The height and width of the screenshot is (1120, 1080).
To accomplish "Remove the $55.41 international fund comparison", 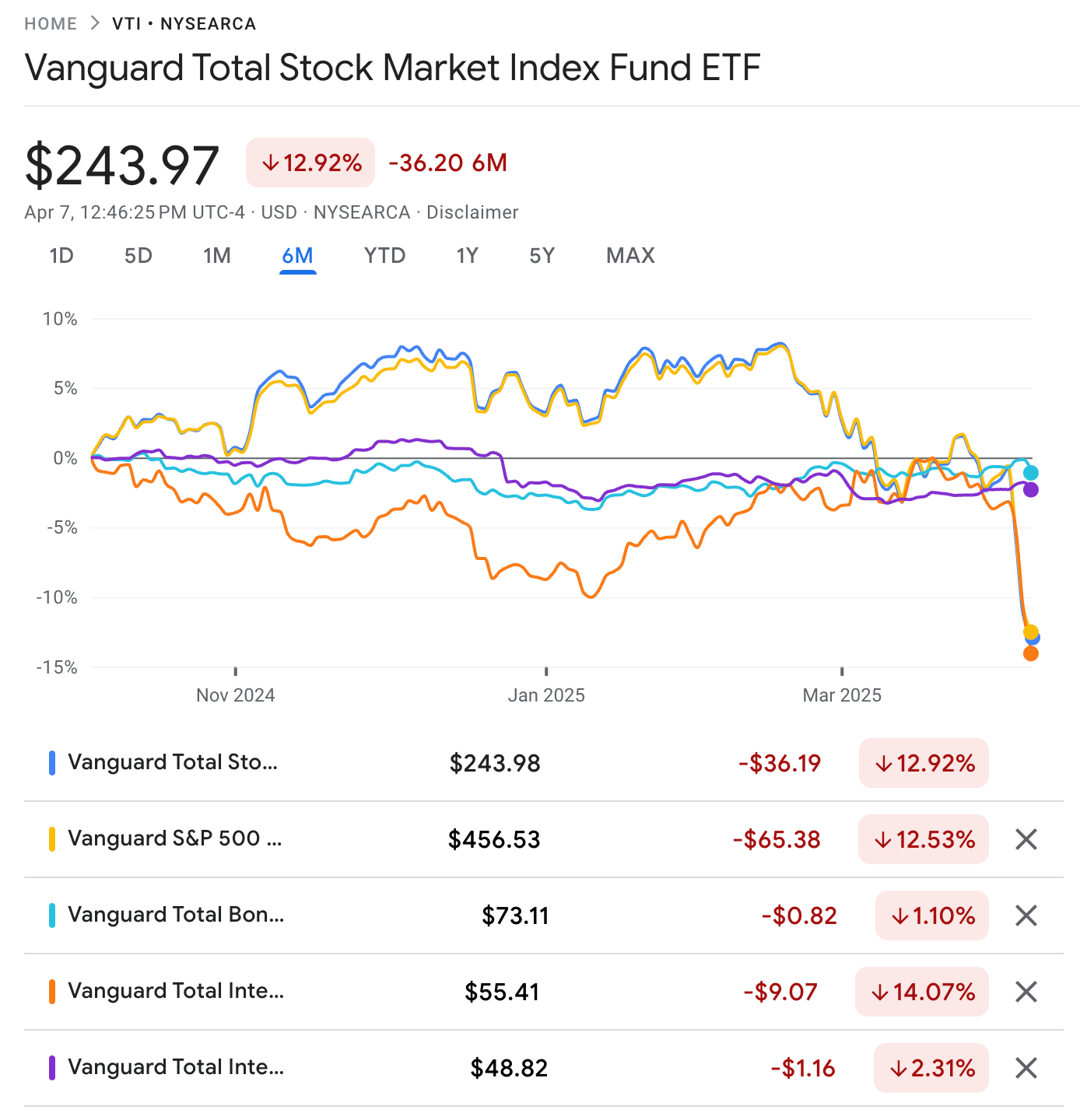I will (1026, 992).
